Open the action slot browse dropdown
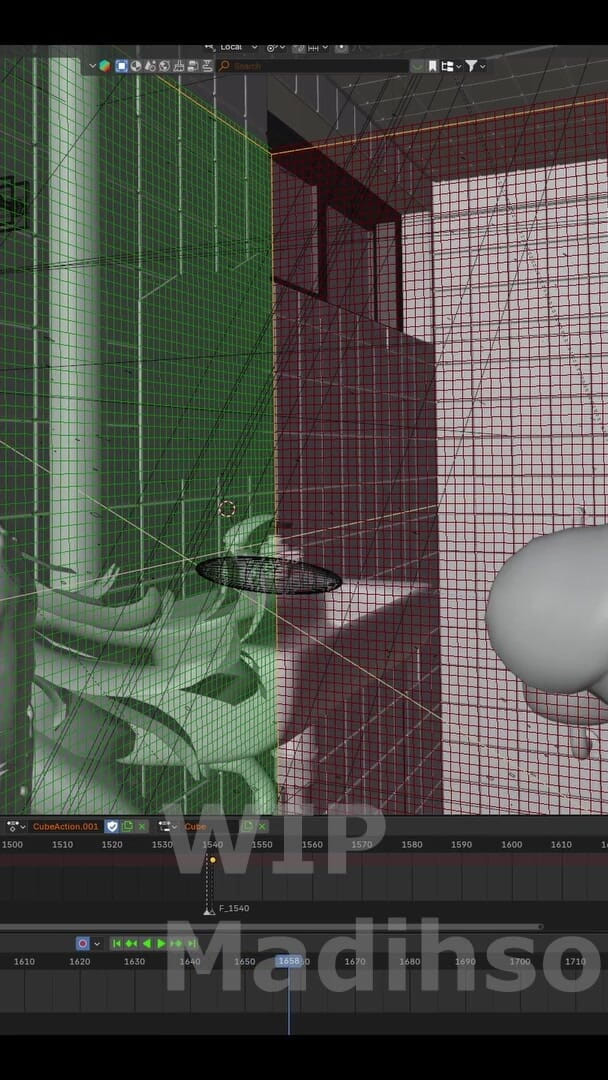Viewport: 608px width, 1080px height. pyautogui.click(x=168, y=827)
